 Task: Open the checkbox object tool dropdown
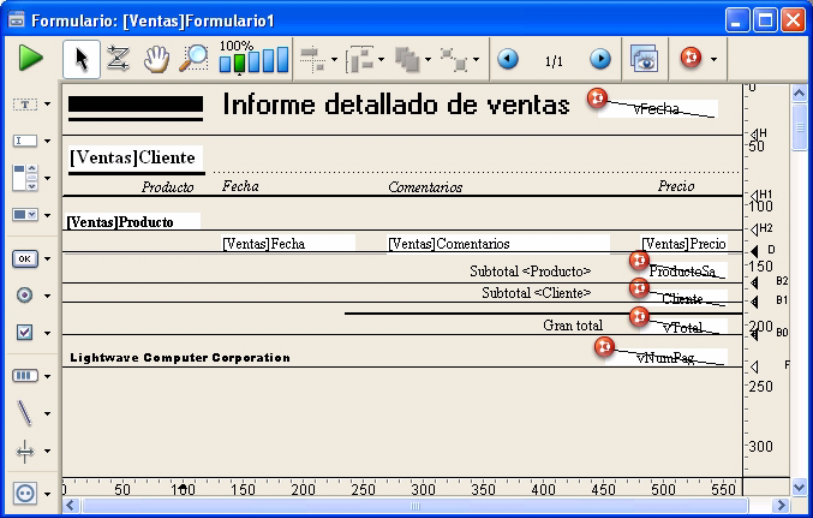pos(47,333)
